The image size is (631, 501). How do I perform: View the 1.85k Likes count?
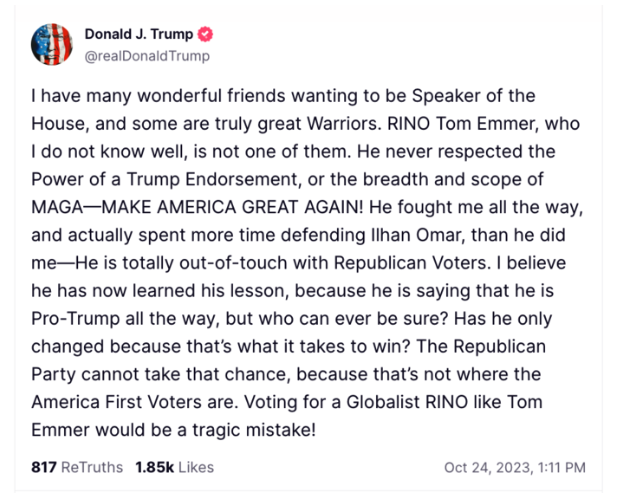tap(174, 467)
